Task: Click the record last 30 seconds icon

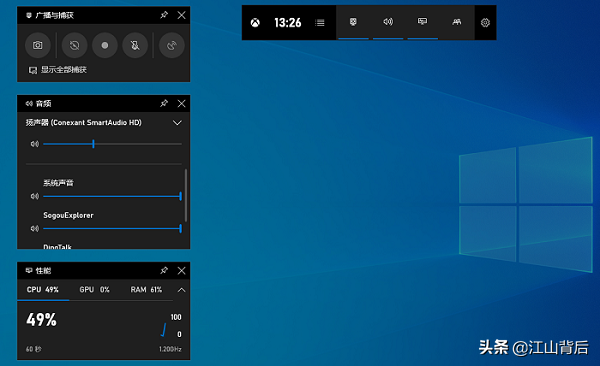Action: (74, 46)
